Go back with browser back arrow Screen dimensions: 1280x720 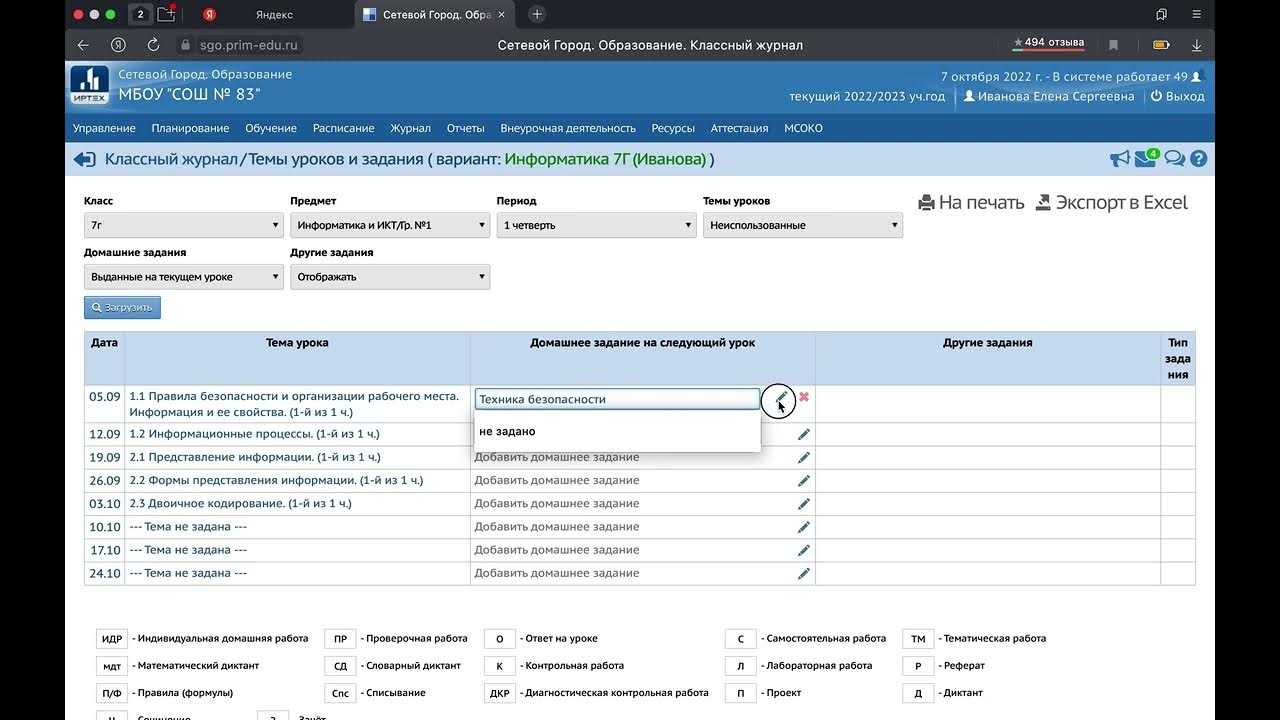83,45
